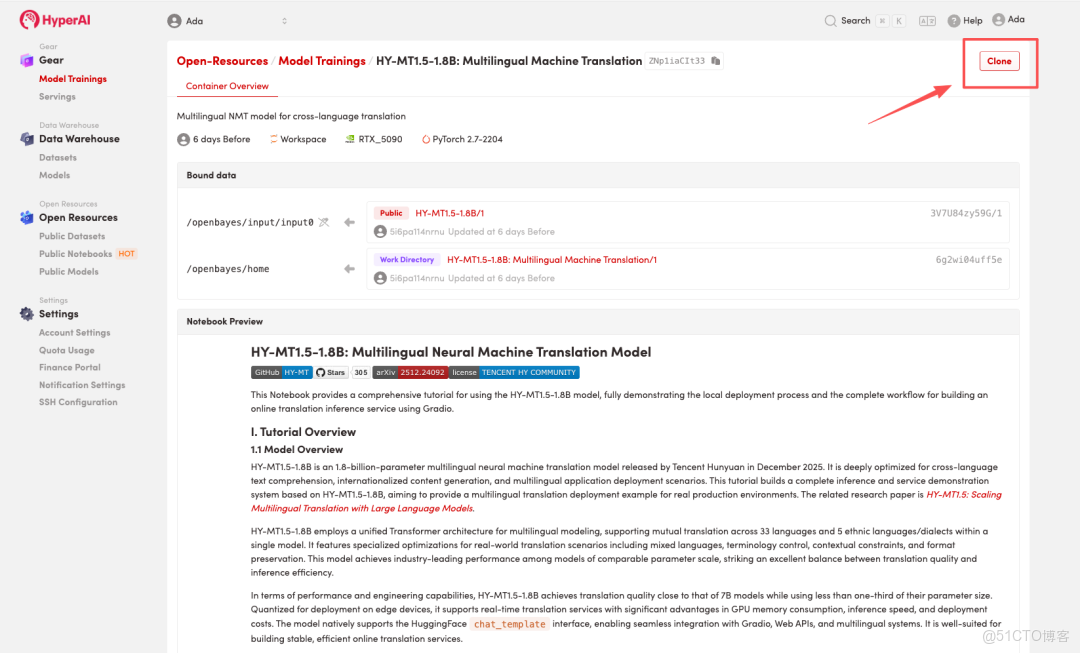Screen dimensions: 1080x653
Task: Click the HyperAI logo
Action: pyautogui.click(x=55, y=20)
